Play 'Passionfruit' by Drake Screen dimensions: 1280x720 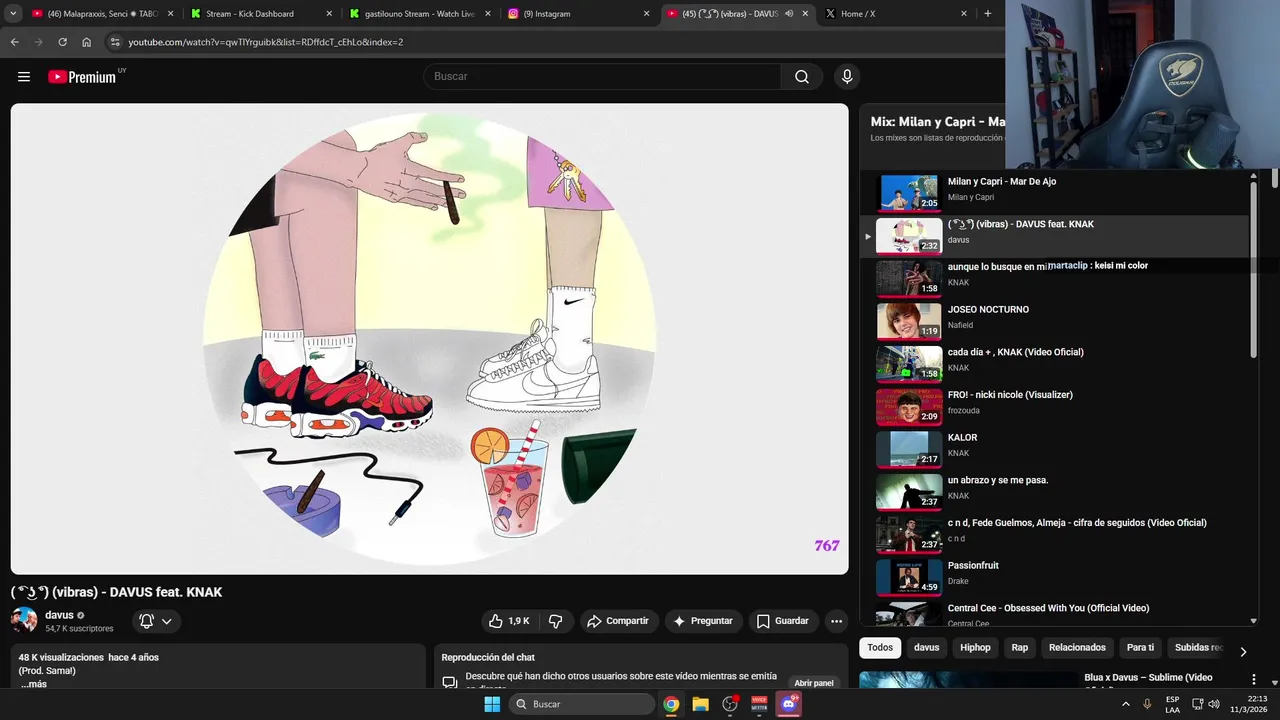pyautogui.click(x=1054, y=578)
